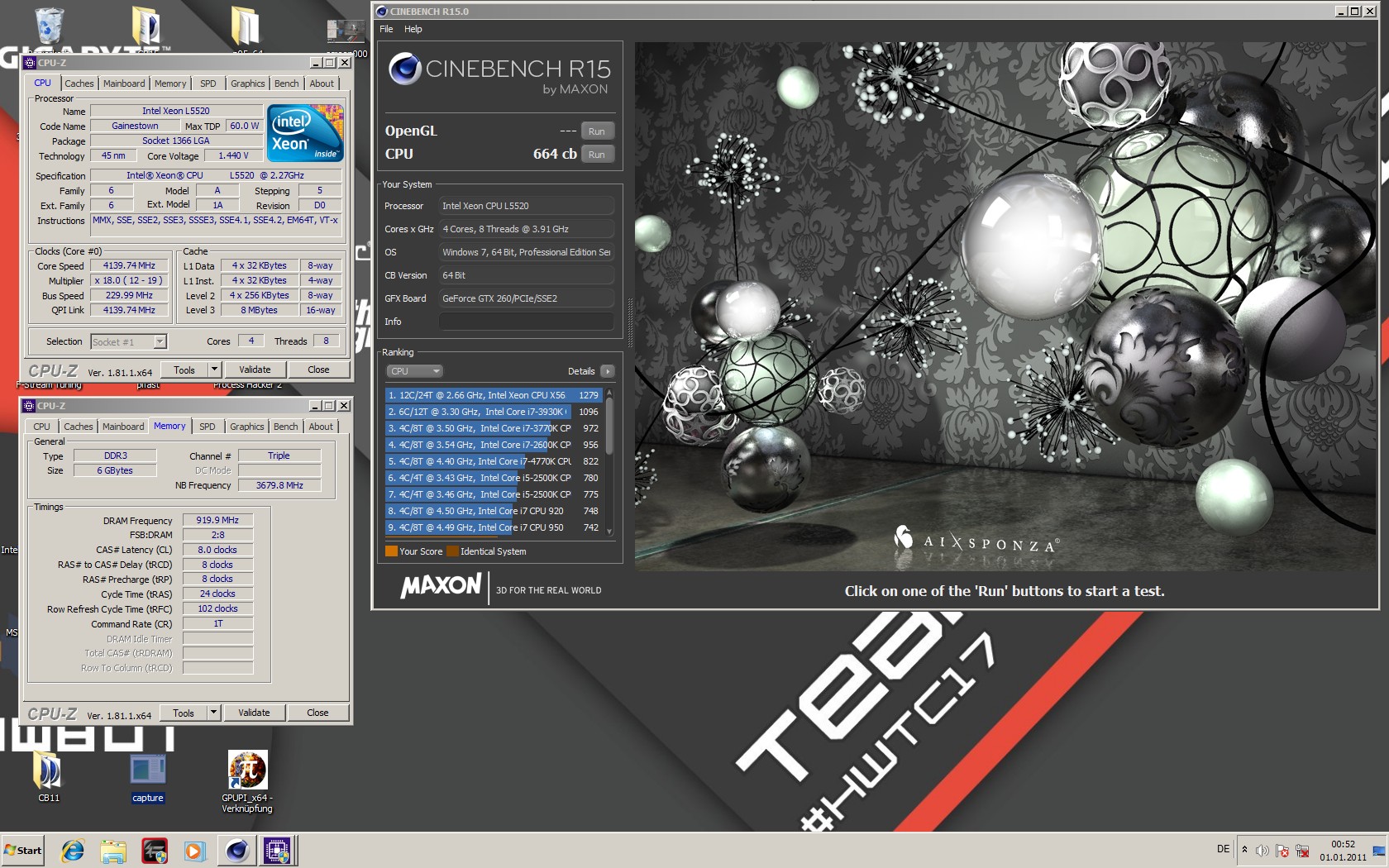Click the title bar icon of the upper CPU-Z window
1389x868 pixels.
[30, 63]
